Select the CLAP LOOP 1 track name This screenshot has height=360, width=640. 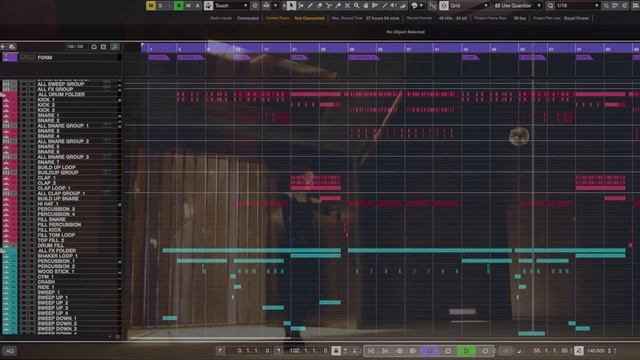(x=54, y=188)
